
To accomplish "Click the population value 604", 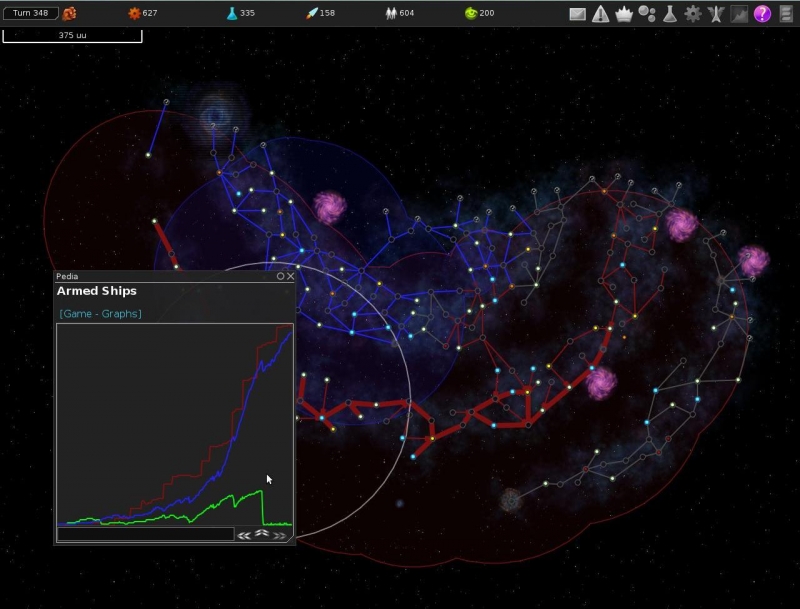I will pos(407,13).
